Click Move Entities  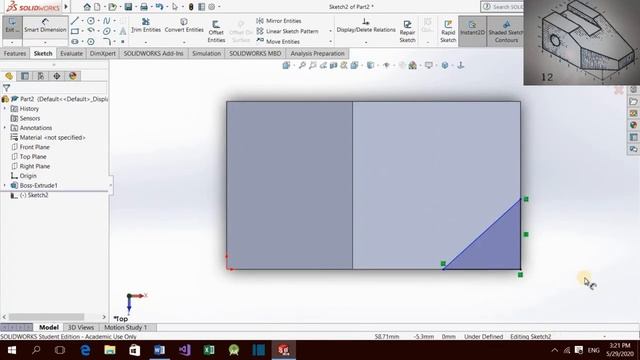click(278, 41)
